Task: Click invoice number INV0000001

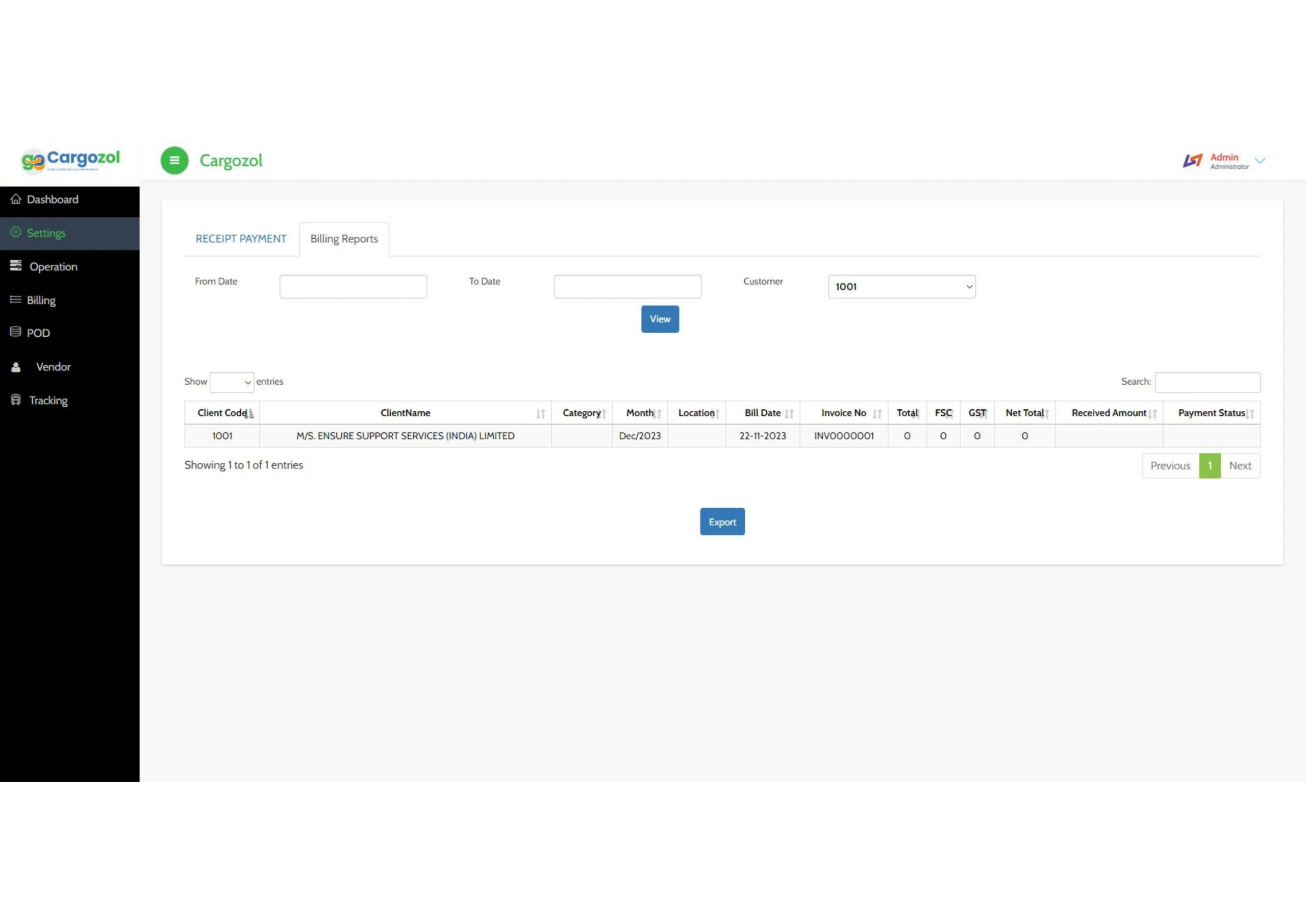Action: click(x=844, y=436)
